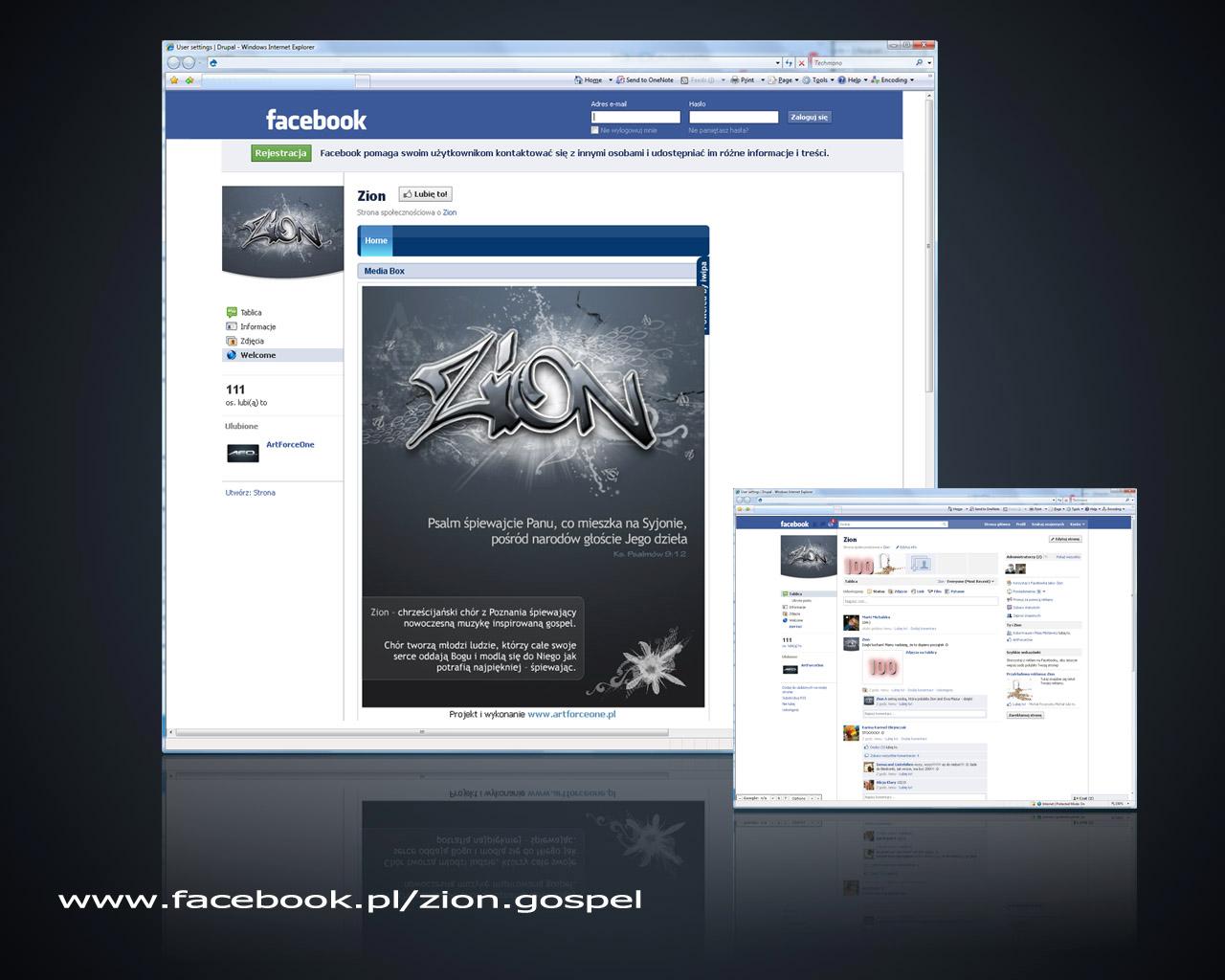The image size is (1225, 980).
Task: Click the vertical Powered by iwipa tab
Action: [x=703, y=295]
